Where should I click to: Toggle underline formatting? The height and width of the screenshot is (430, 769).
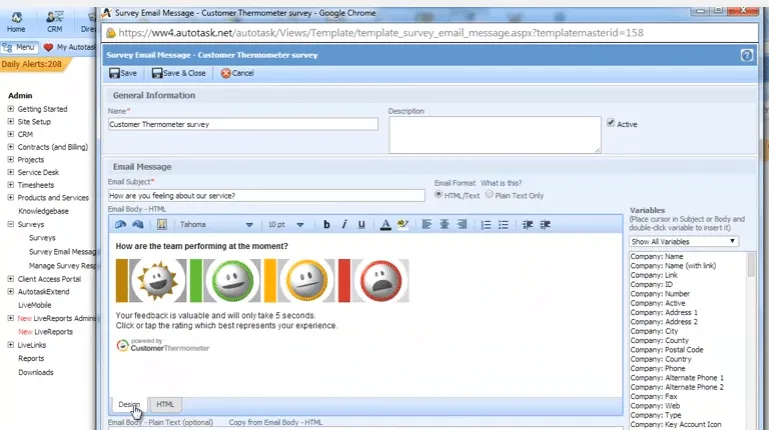361,225
